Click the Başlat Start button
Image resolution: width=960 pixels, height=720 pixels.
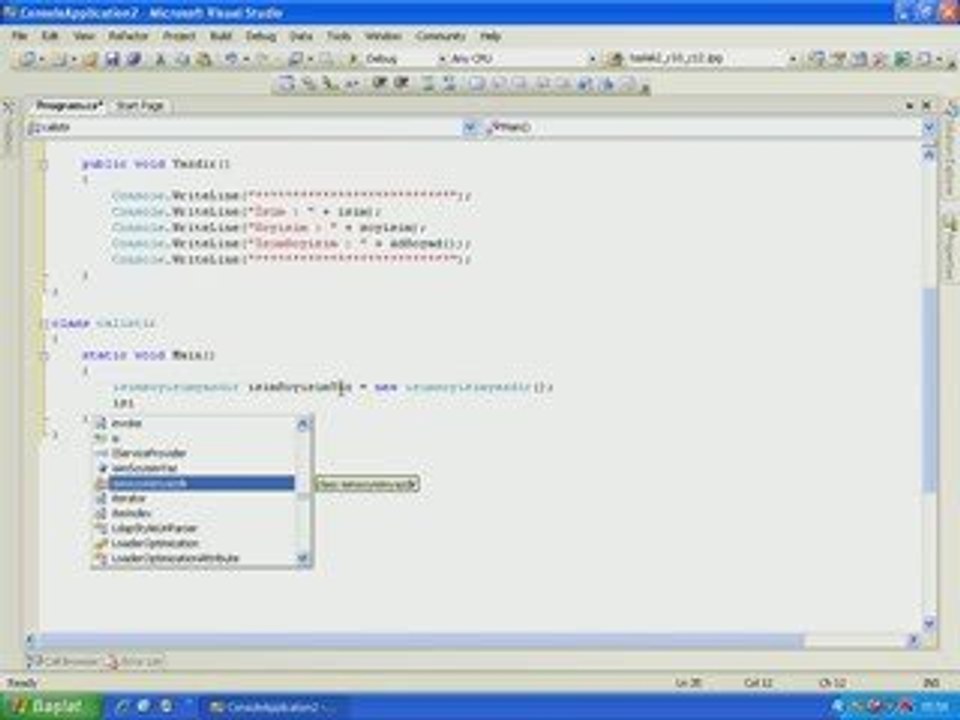coord(49,707)
